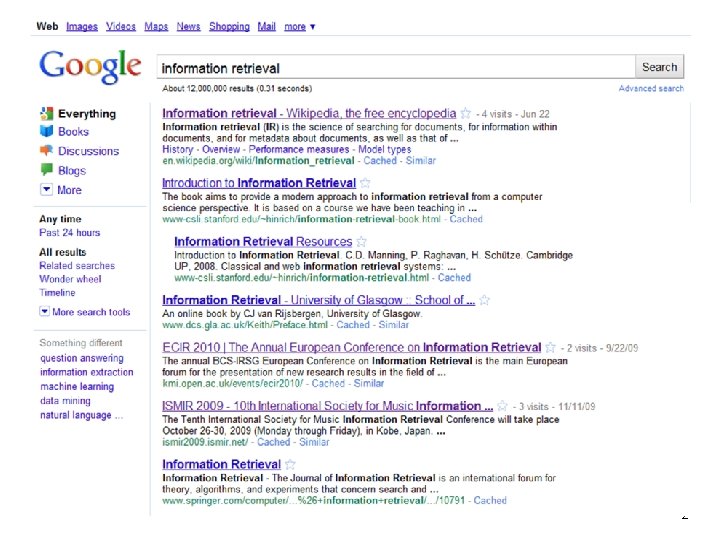Open the Shopping tab in top navigation
Viewport: 720px width, 540px height.
click(x=229, y=27)
